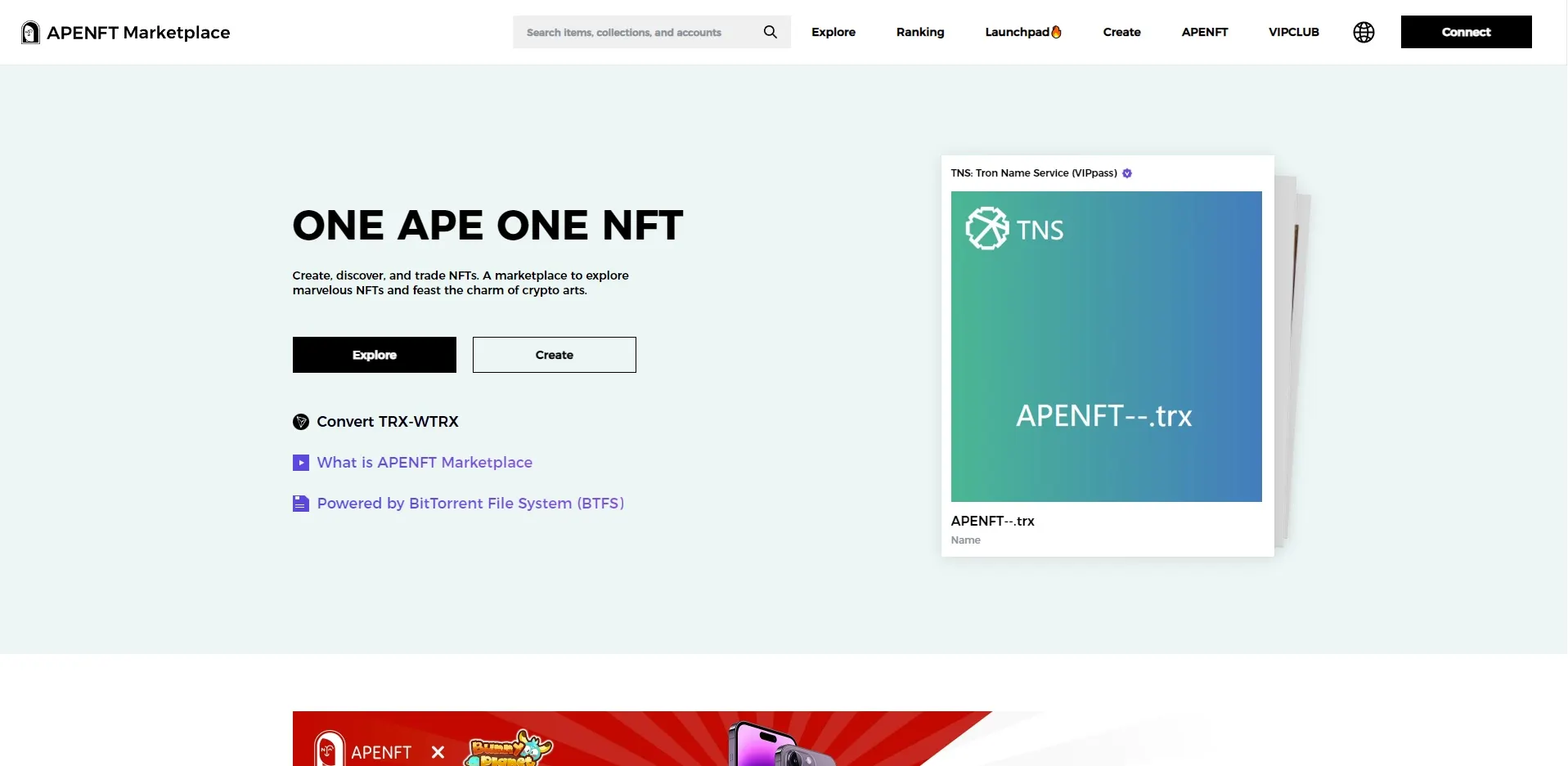Click the document icon beside Powered by BTFS
1568x766 pixels.
(300, 503)
